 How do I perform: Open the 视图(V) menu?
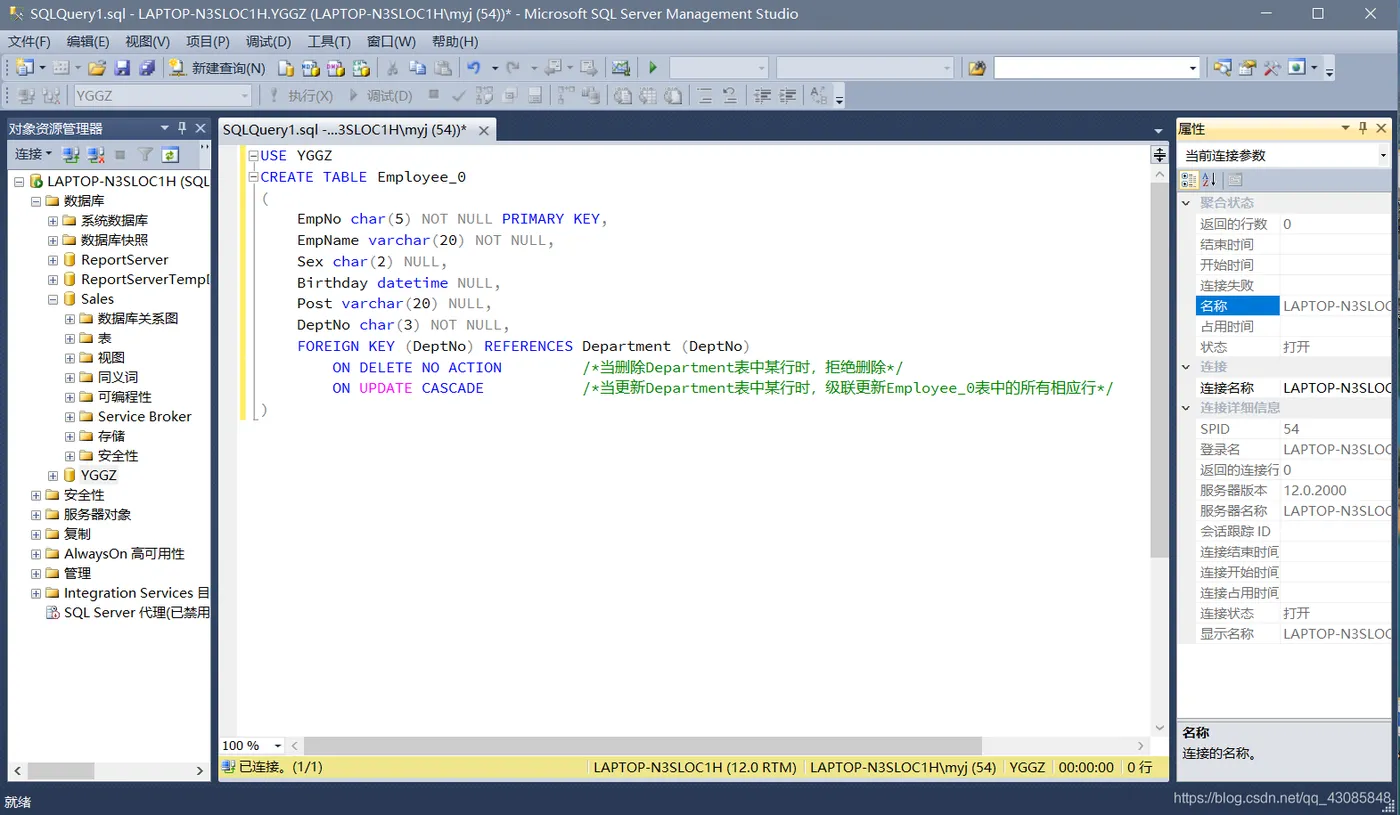tap(147, 41)
